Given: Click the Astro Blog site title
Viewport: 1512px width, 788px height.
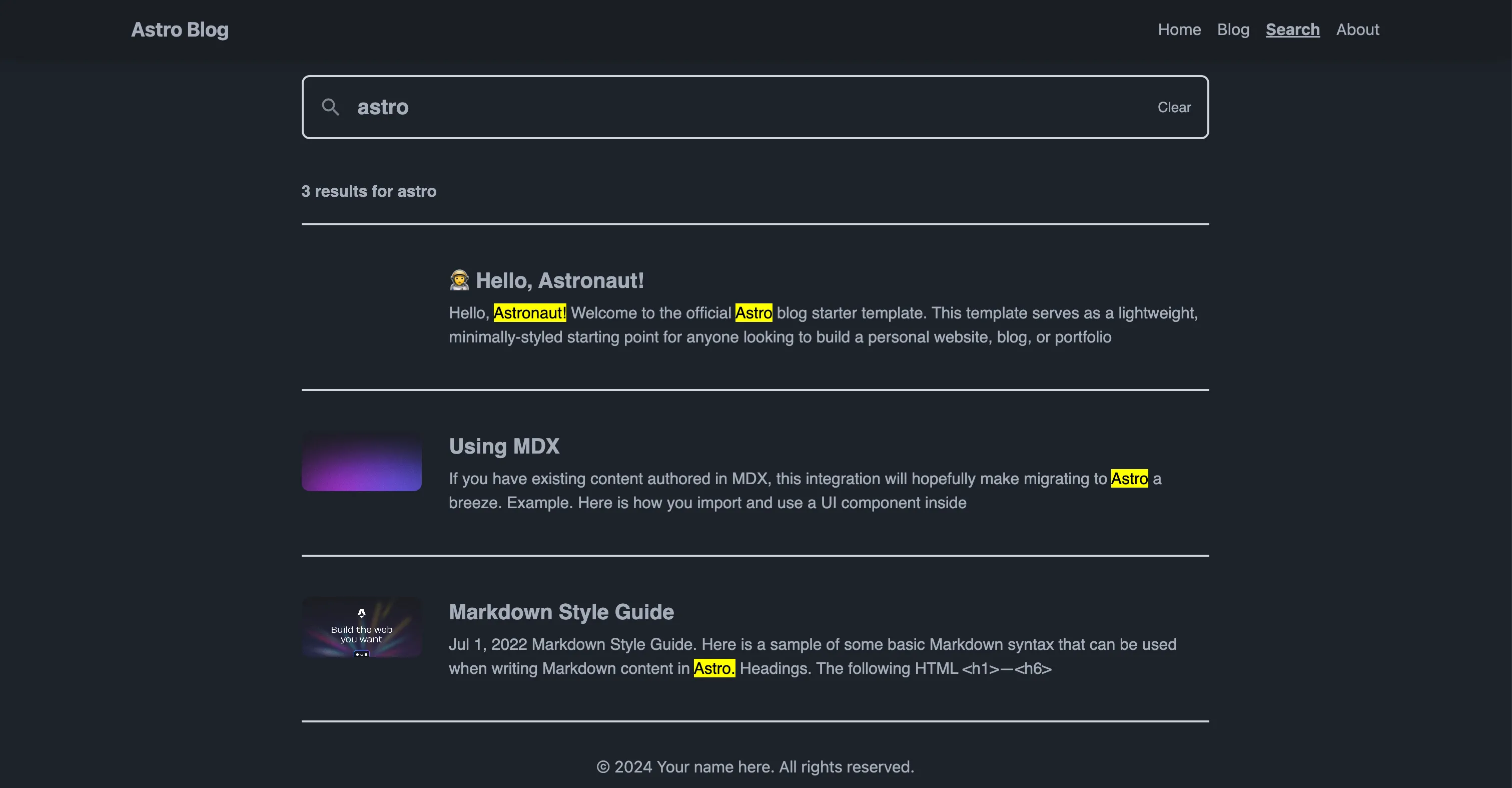Looking at the screenshot, I should coord(180,30).
